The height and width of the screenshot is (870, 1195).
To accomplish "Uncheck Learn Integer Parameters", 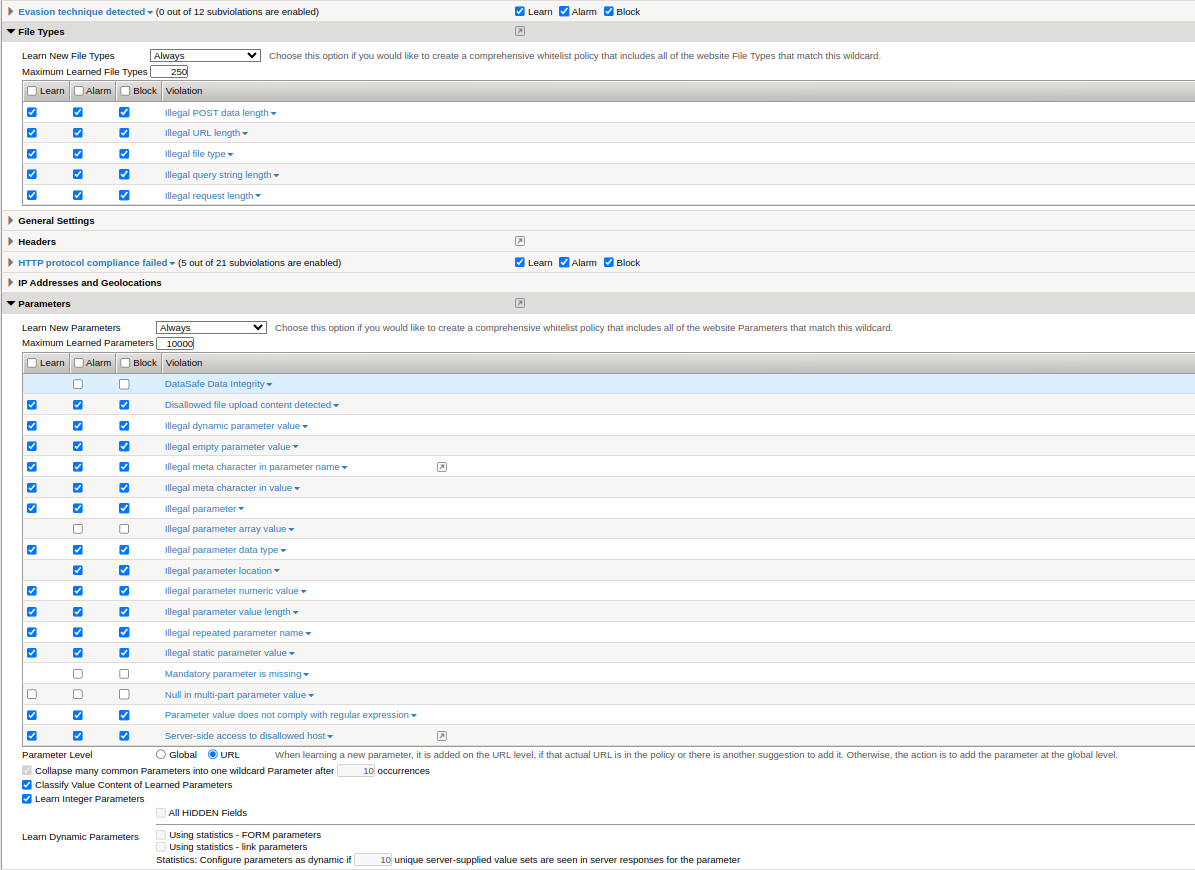I will (27, 799).
